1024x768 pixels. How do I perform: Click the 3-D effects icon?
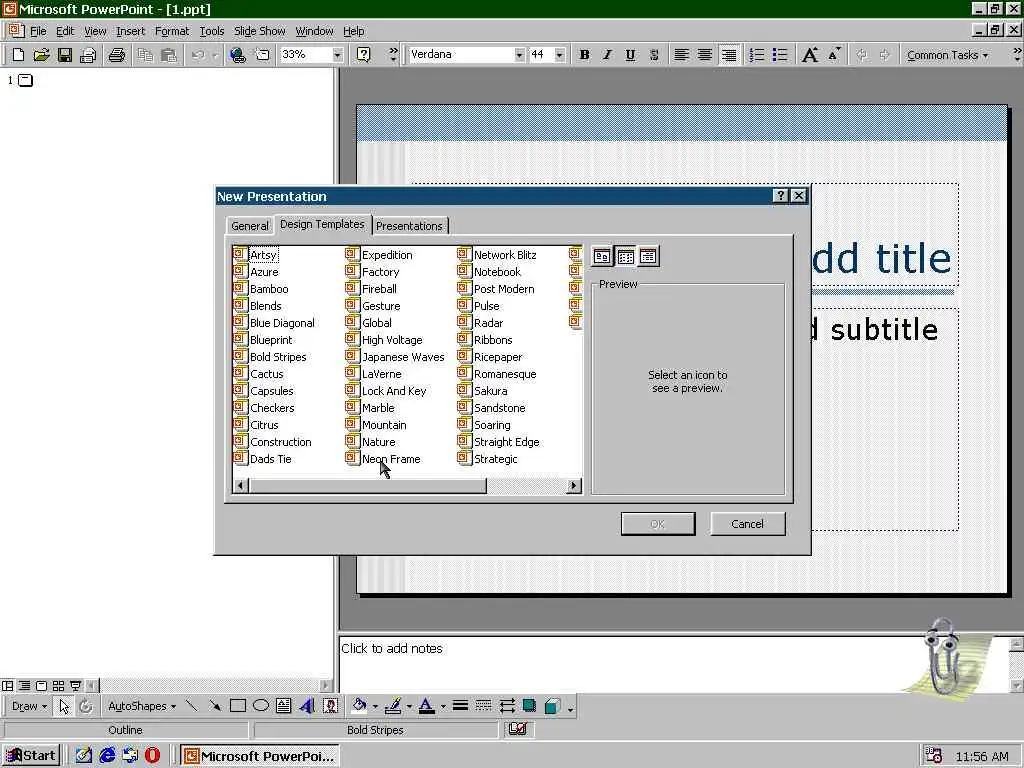pyautogui.click(x=552, y=706)
